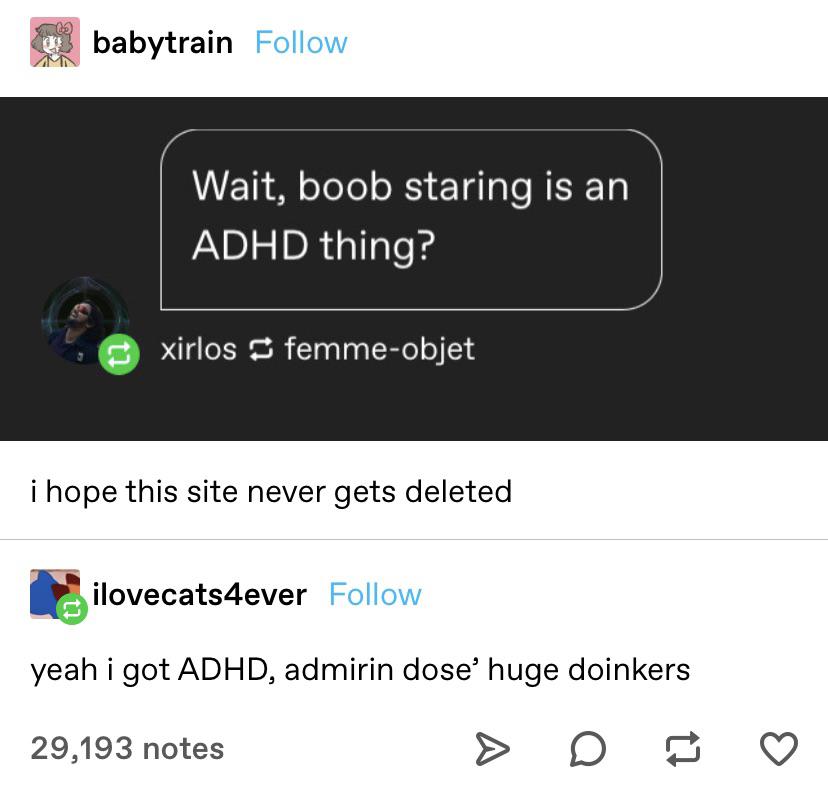Like the post with the heart icon
Screen dimensions: 828x785
pyautogui.click(x=778, y=748)
